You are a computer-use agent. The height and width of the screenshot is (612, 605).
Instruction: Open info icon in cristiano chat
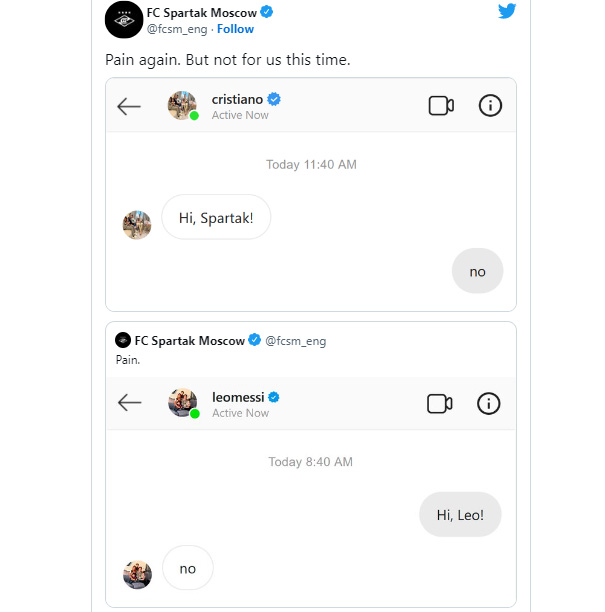pyautogui.click(x=490, y=105)
